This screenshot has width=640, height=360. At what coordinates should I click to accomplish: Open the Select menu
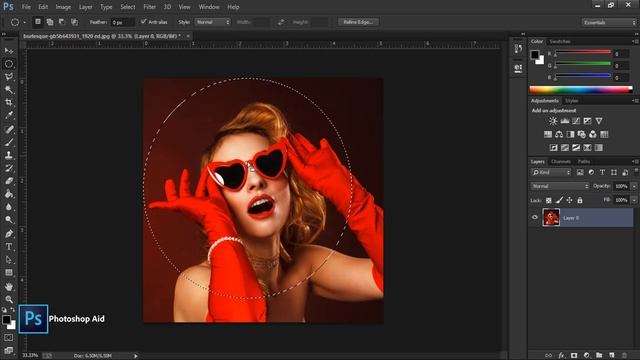(x=128, y=7)
